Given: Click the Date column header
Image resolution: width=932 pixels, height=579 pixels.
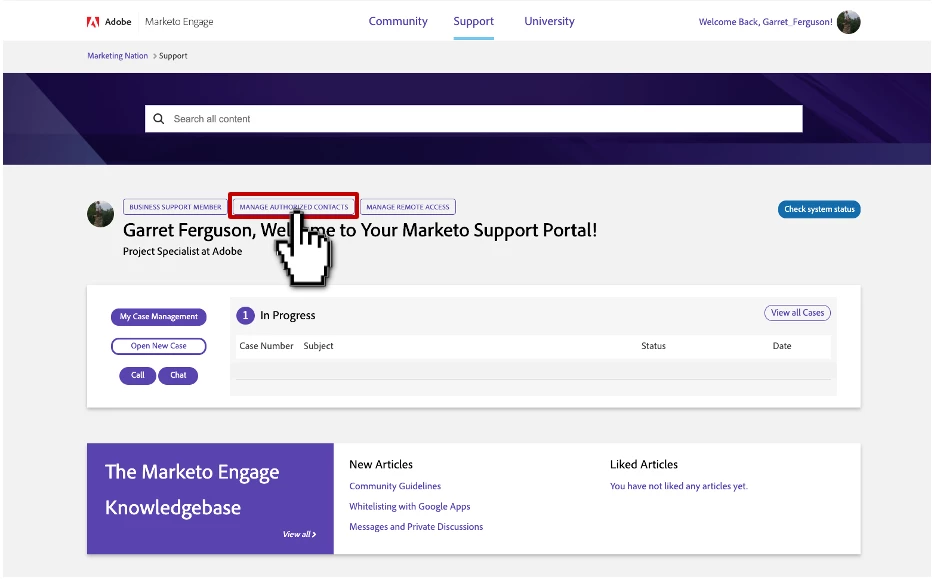Looking at the screenshot, I should point(782,346).
